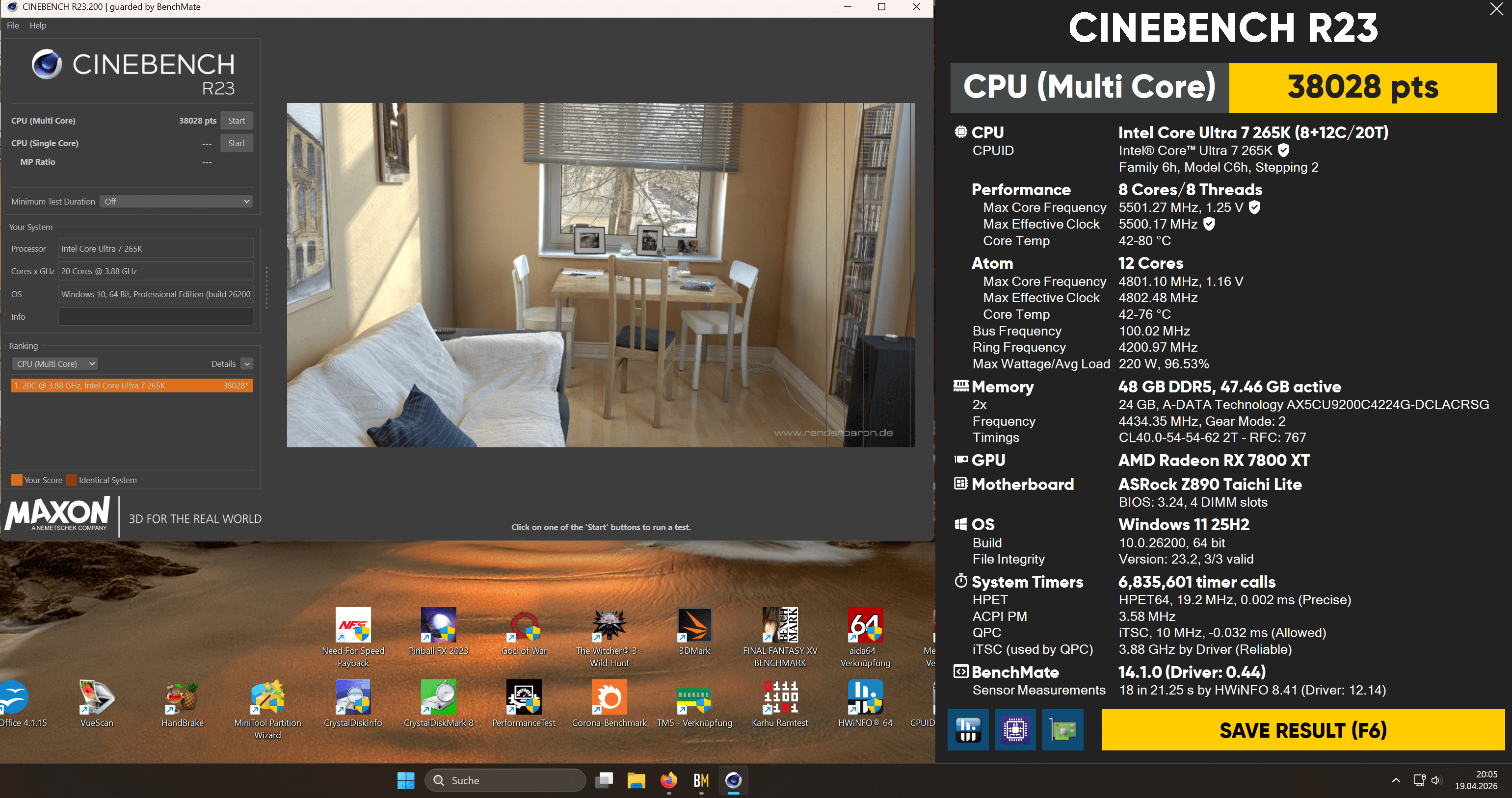Open the File Explorer taskbar icon
This screenshot has height=798, width=1512.
click(637, 780)
